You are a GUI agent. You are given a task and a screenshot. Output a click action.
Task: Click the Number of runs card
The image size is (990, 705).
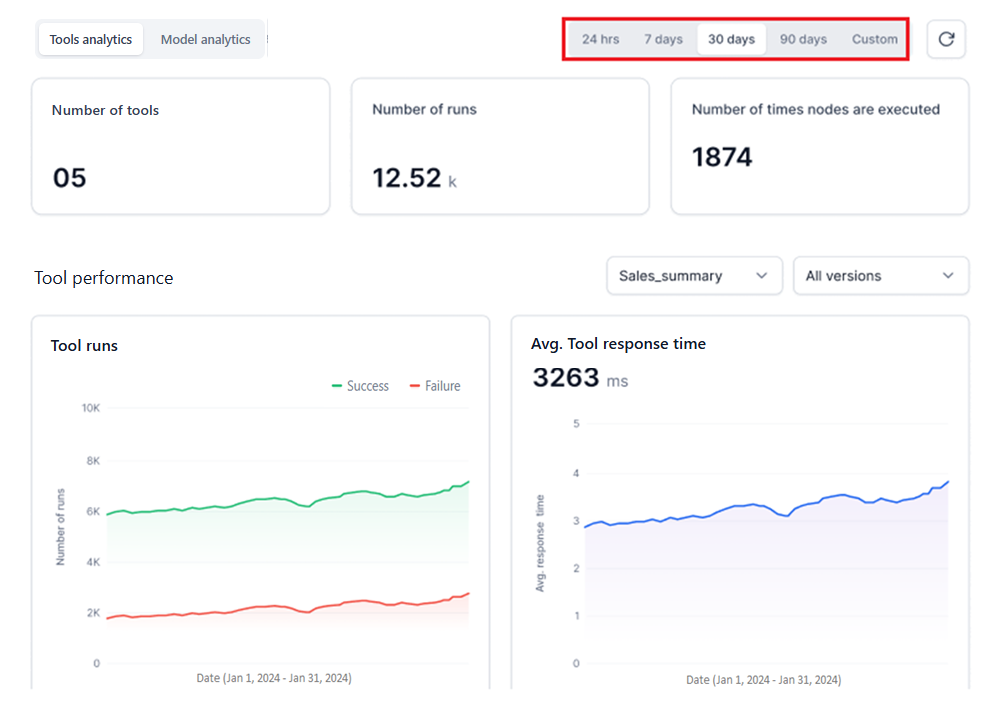500,146
